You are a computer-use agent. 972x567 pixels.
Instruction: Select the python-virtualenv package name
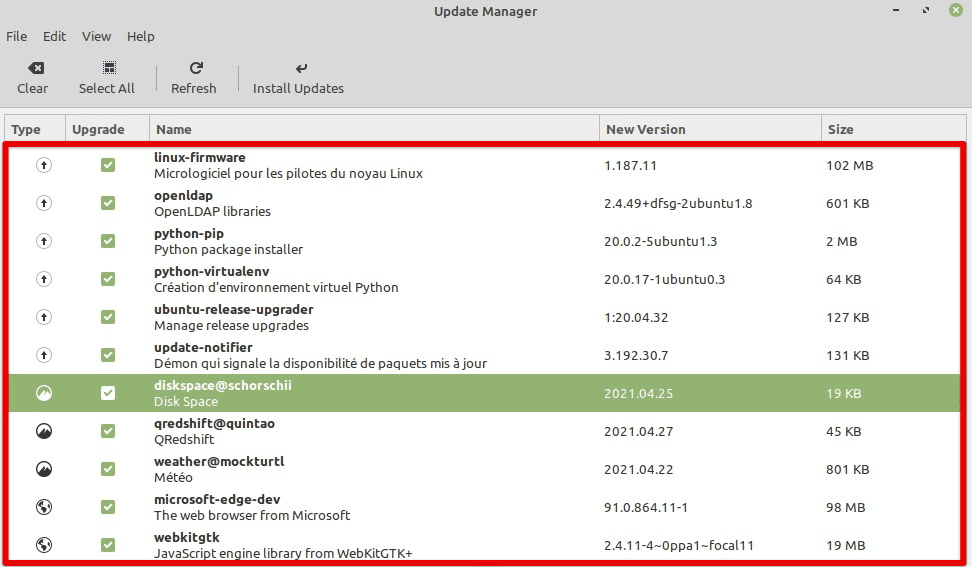pyautogui.click(x=211, y=271)
